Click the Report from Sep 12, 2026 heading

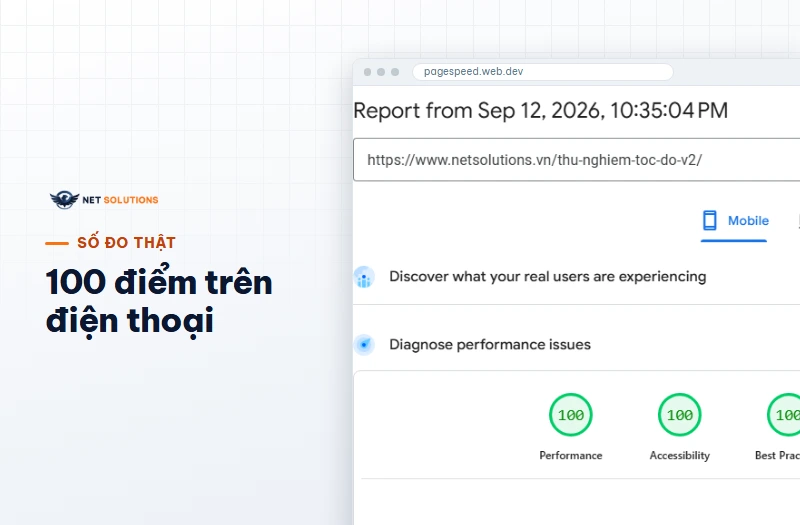540,111
